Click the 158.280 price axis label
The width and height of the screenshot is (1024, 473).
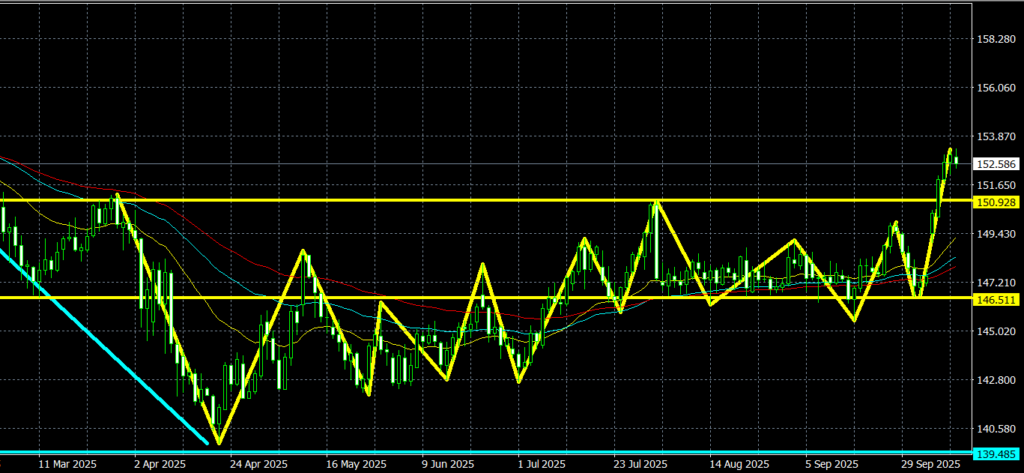click(995, 40)
